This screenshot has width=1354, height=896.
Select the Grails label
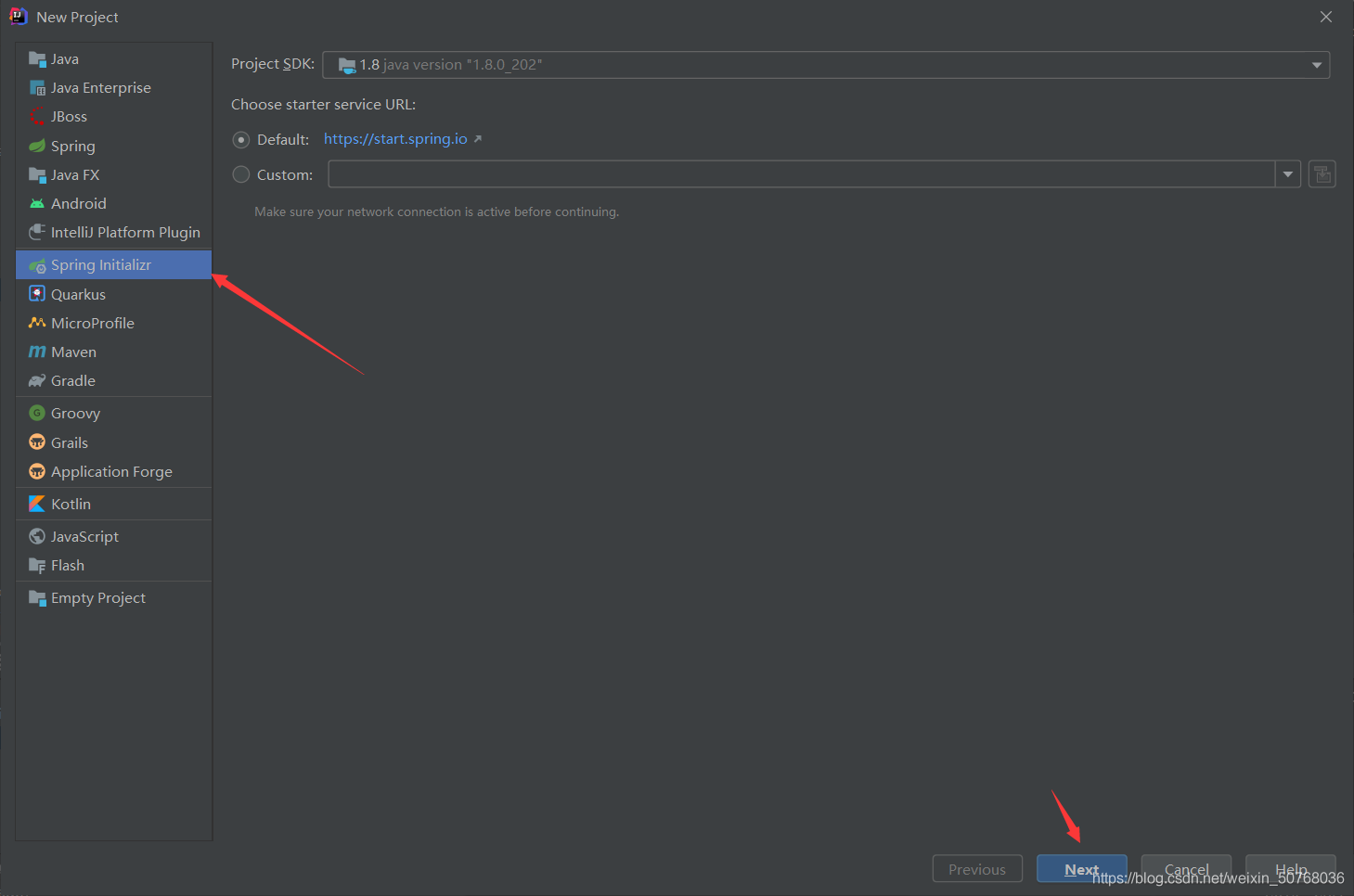coord(70,443)
